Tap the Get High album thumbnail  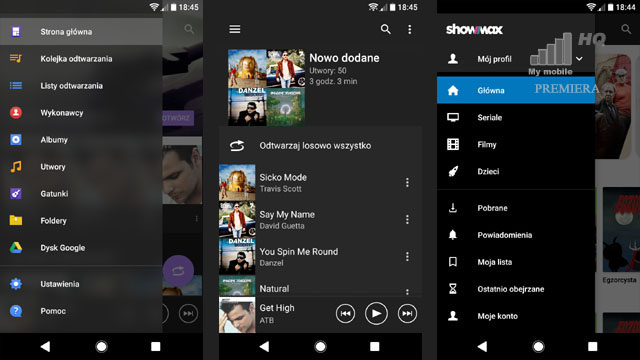tap(237, 314)
